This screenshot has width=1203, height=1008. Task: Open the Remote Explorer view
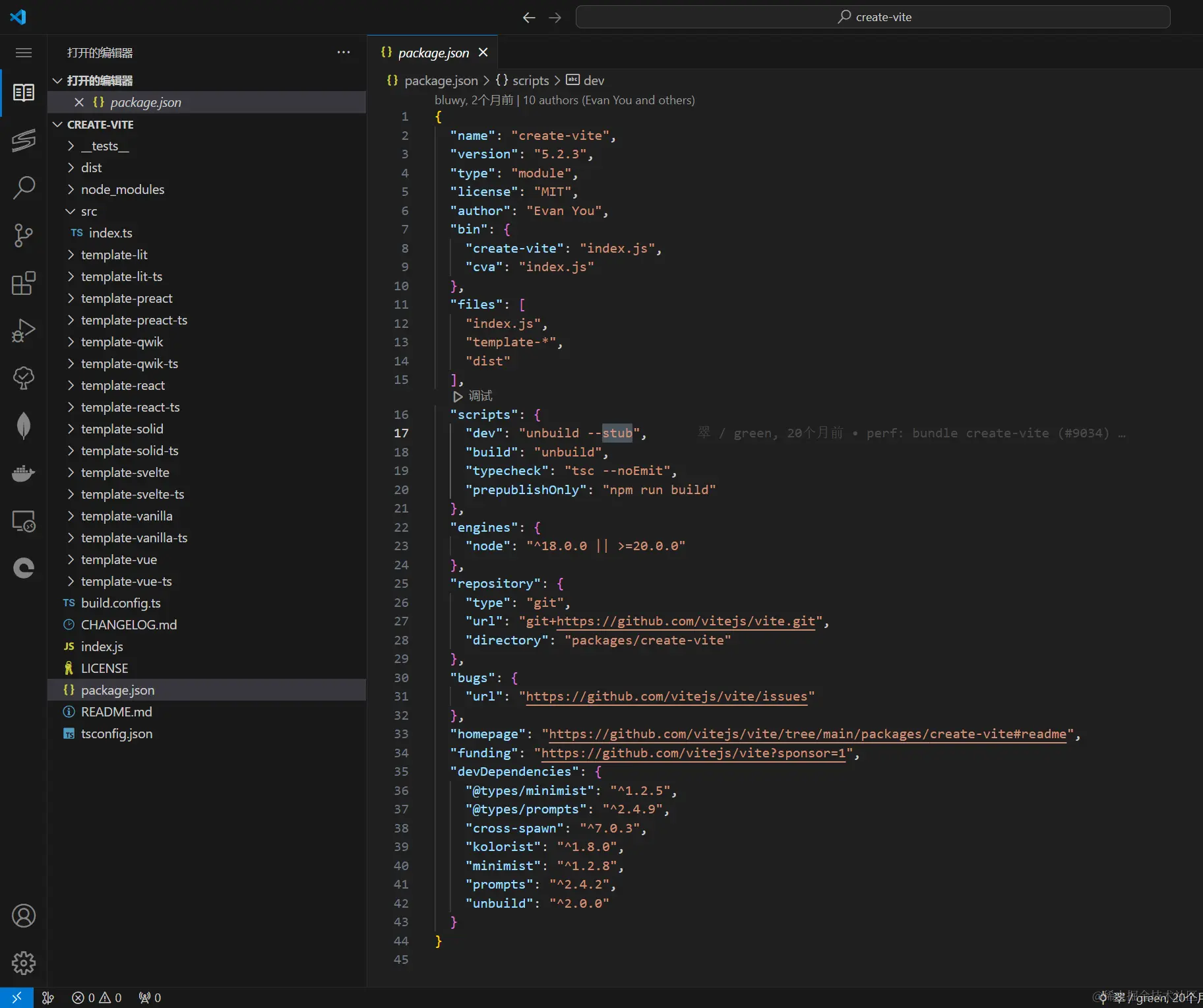24,521
